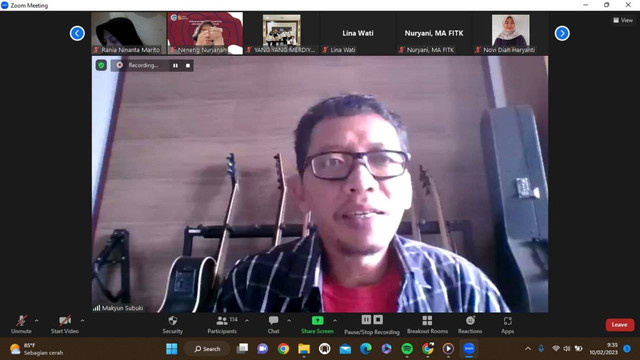Open Google Chrome from taskbar

click(283, 349)
